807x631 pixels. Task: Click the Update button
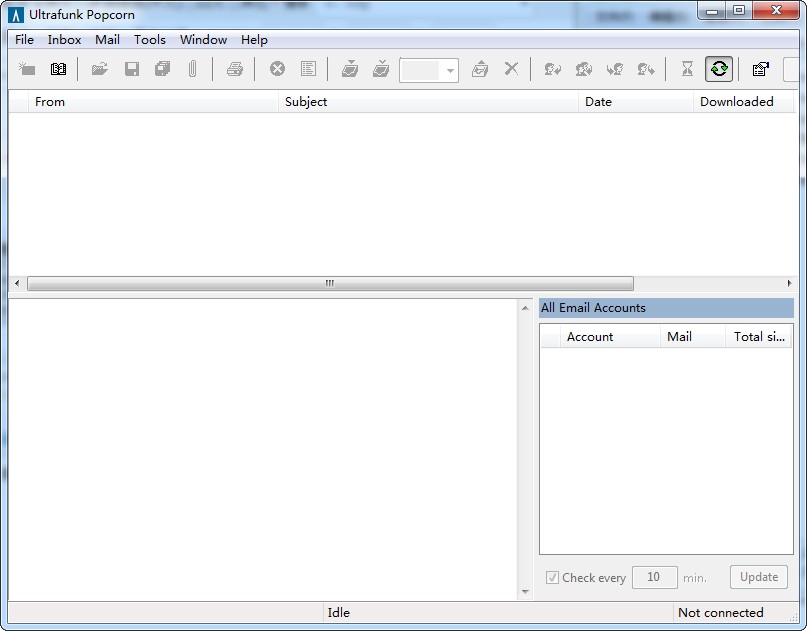click(x=759, y=577)
